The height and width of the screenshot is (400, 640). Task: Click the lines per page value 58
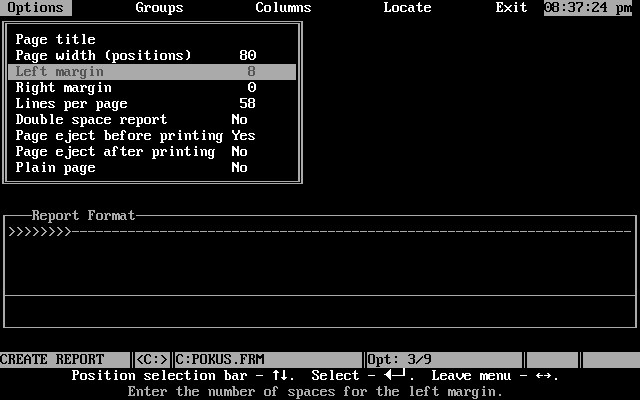pos(248,104)
